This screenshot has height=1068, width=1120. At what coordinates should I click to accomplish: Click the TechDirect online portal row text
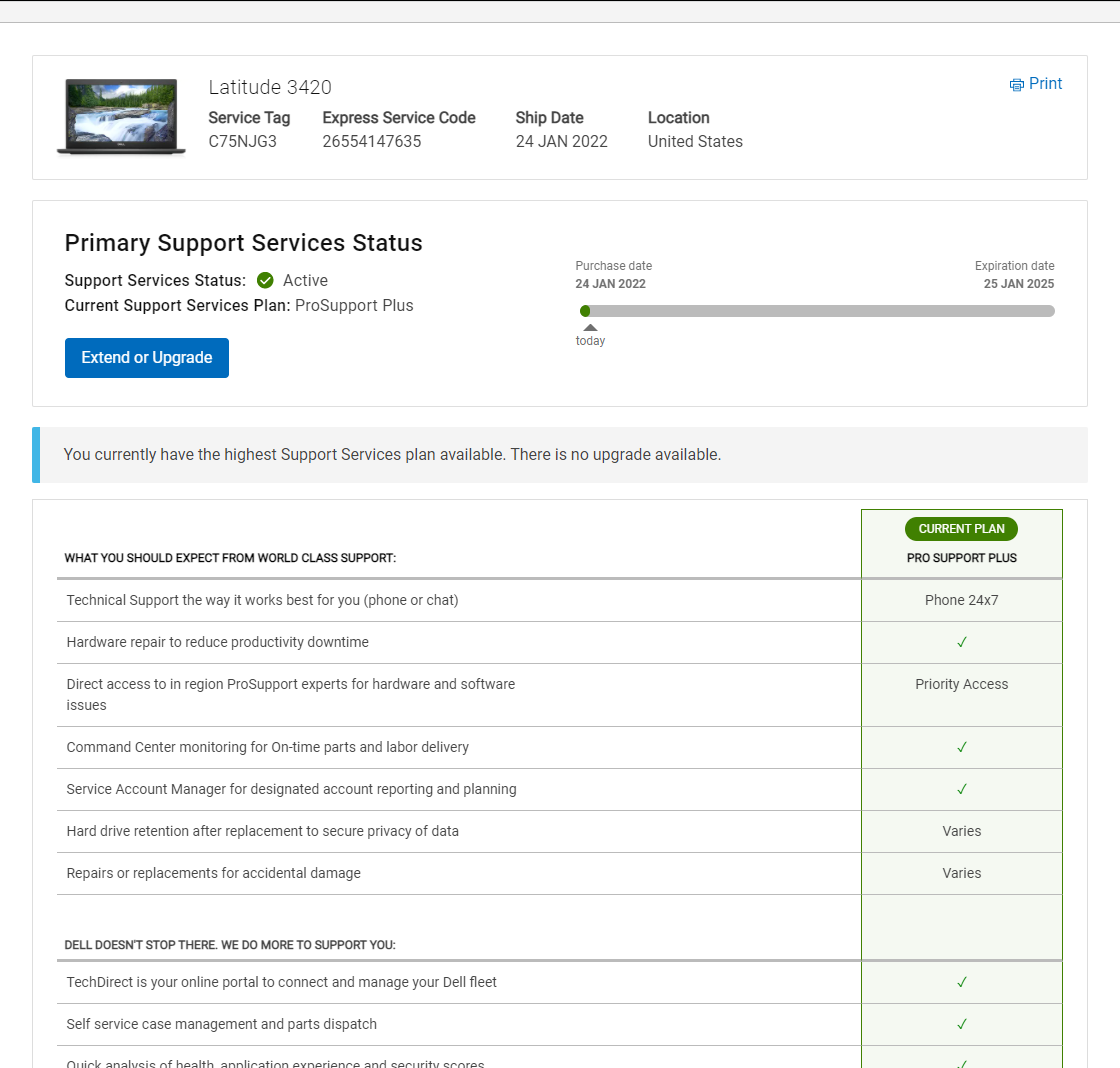click(281, 982)
